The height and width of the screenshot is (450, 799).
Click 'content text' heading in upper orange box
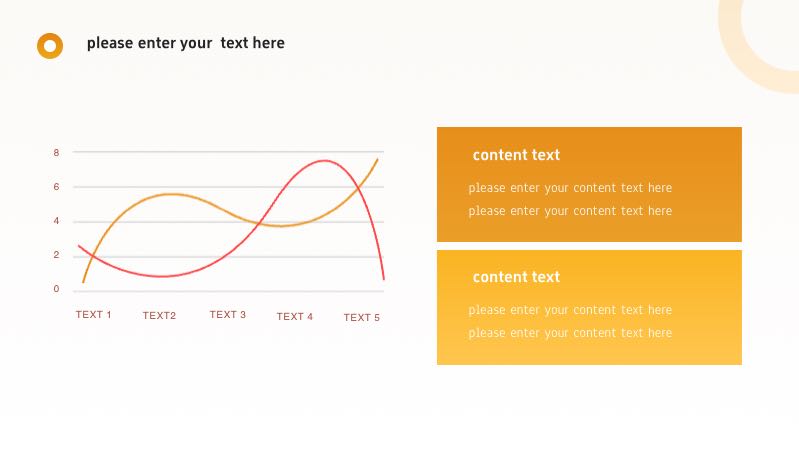click(516, 155)
